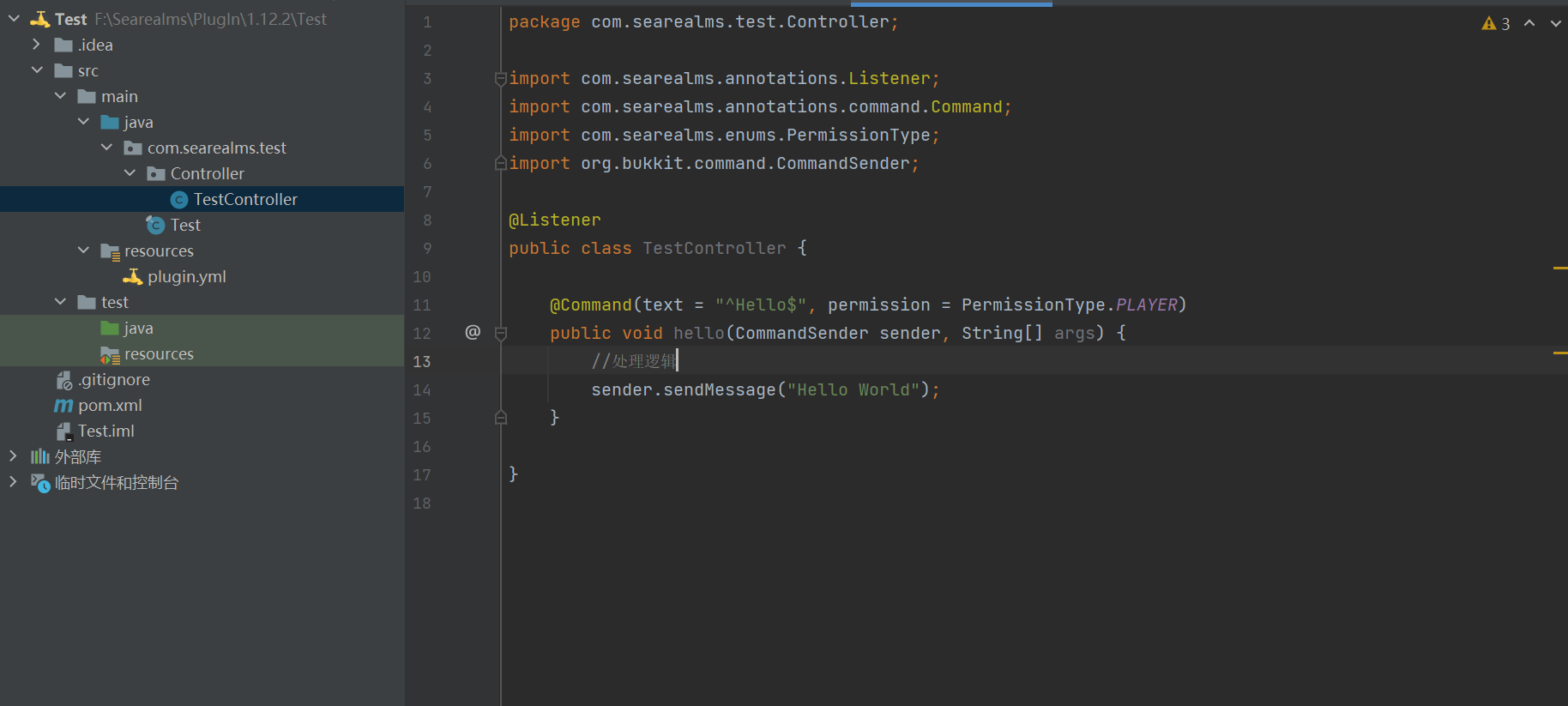Jump to next highlighted error arrow
The width and height of the screenshot is (1568, 706).
(1555, 24)
